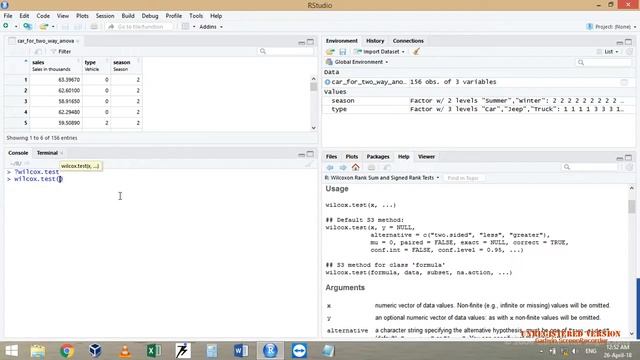Open the Project: (None) dropdown
The height and width of the screenshot is (360, 640).
(x=611, y=27)
